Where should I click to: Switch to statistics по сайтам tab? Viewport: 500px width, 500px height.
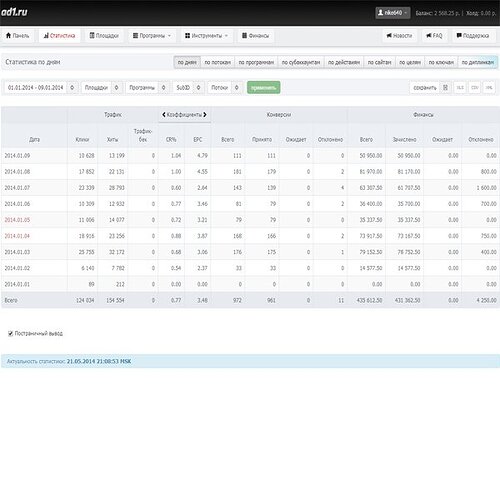click(x=379, y=62)
